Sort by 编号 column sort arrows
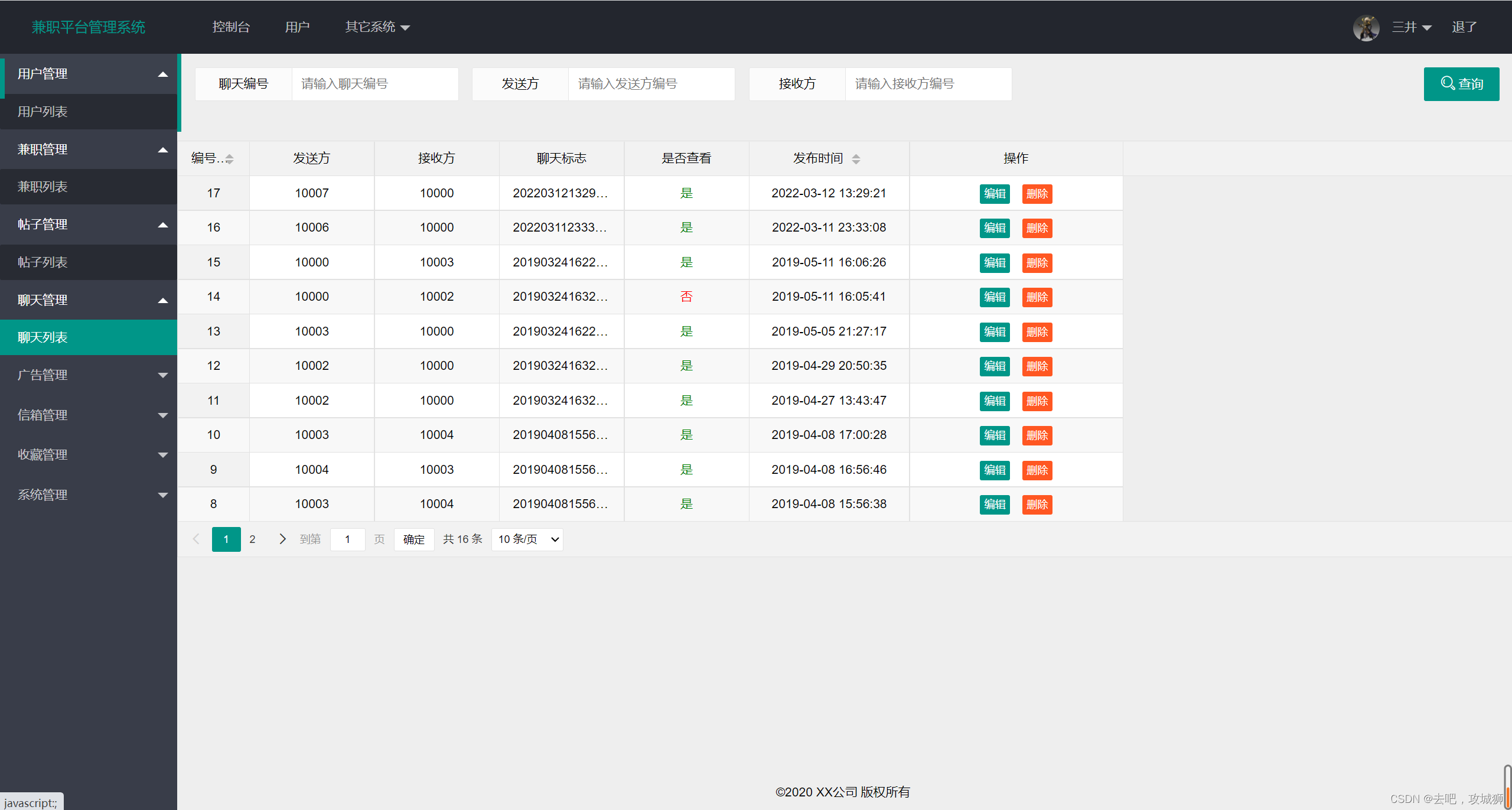Viewport: 1512px width, 810px height. pyautogui.click(x=230, y=159)
